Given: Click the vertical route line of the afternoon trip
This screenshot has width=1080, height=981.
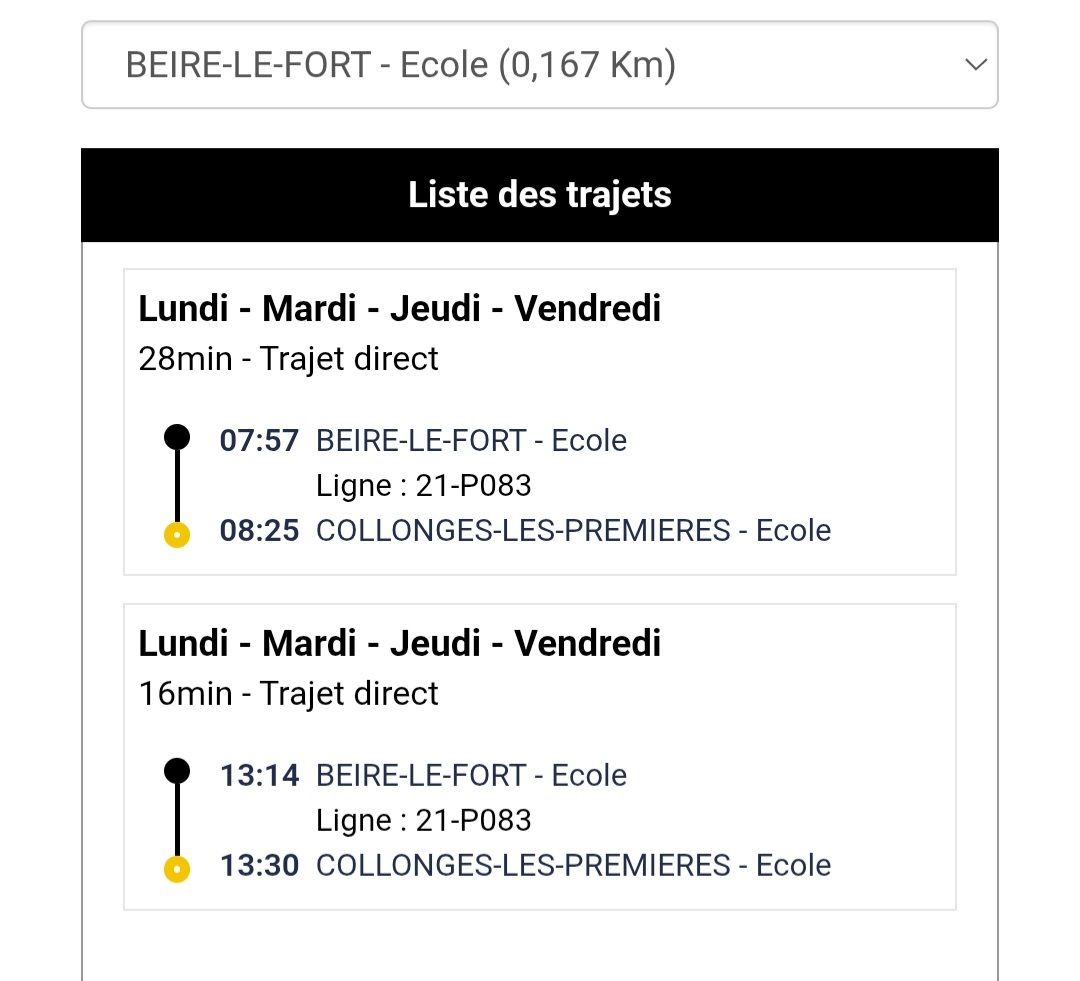Looking at the screenshot, I should 177,820.
